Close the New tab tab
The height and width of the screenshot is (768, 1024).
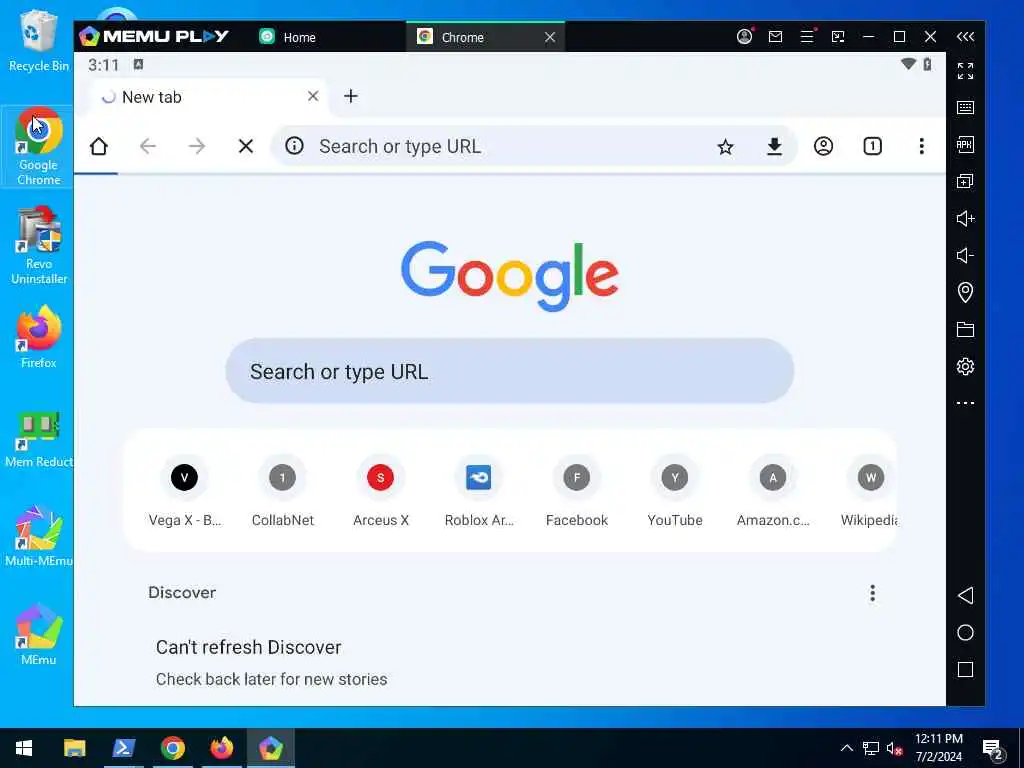point(313,96)
